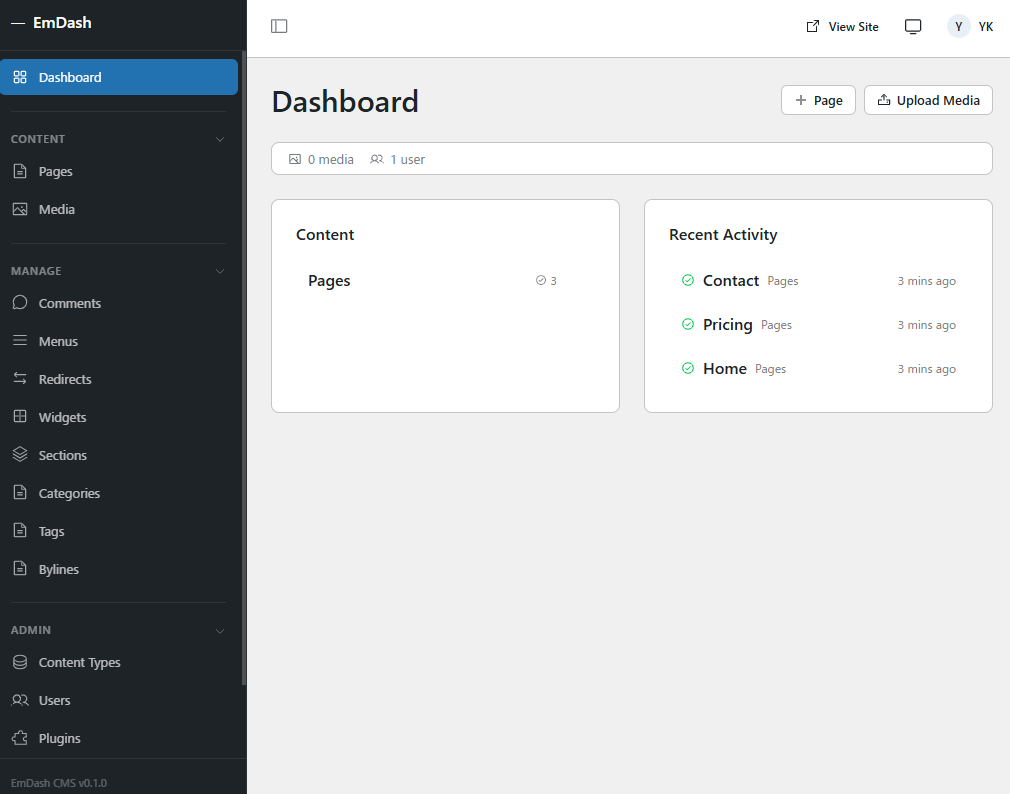This screenshot has height=794, width=1010.
Task: Open Menus in the sidebar
Action: point(58,341)
